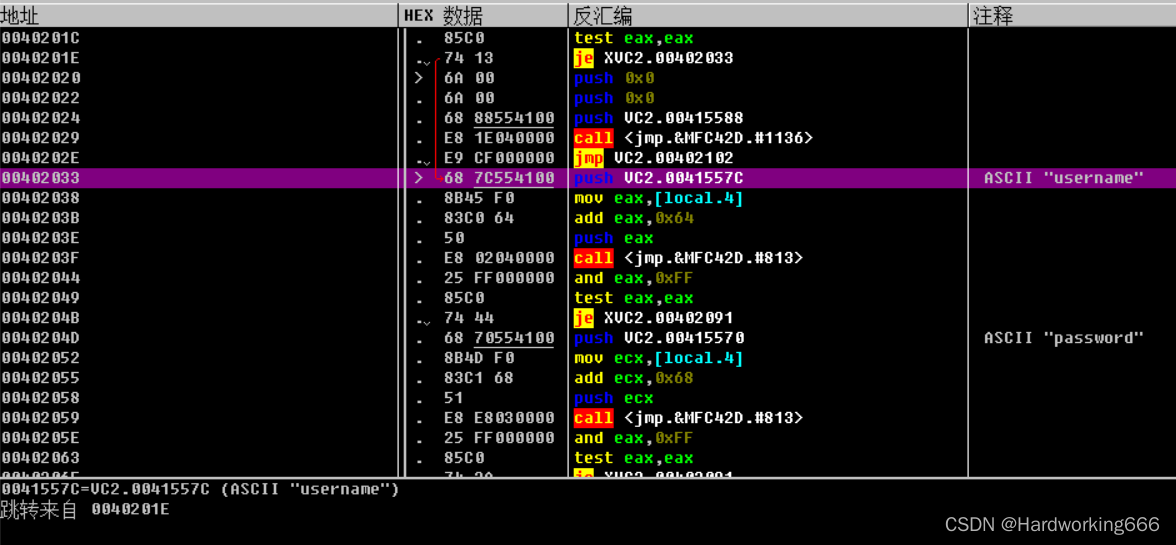Click the ASCII "password" comment

1064,337
